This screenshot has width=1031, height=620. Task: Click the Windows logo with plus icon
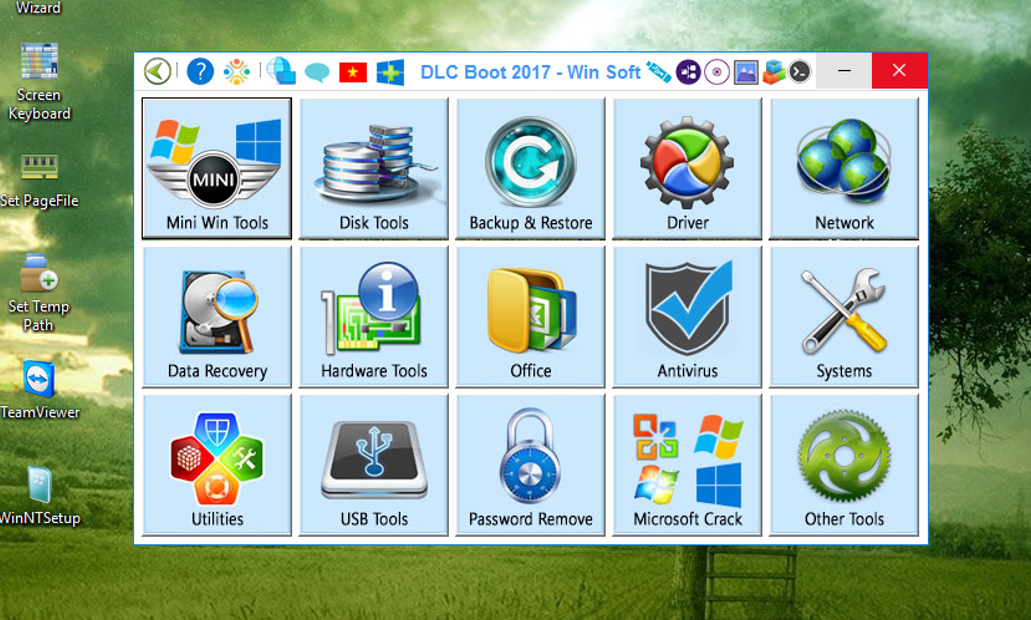(x=390, y=72)
